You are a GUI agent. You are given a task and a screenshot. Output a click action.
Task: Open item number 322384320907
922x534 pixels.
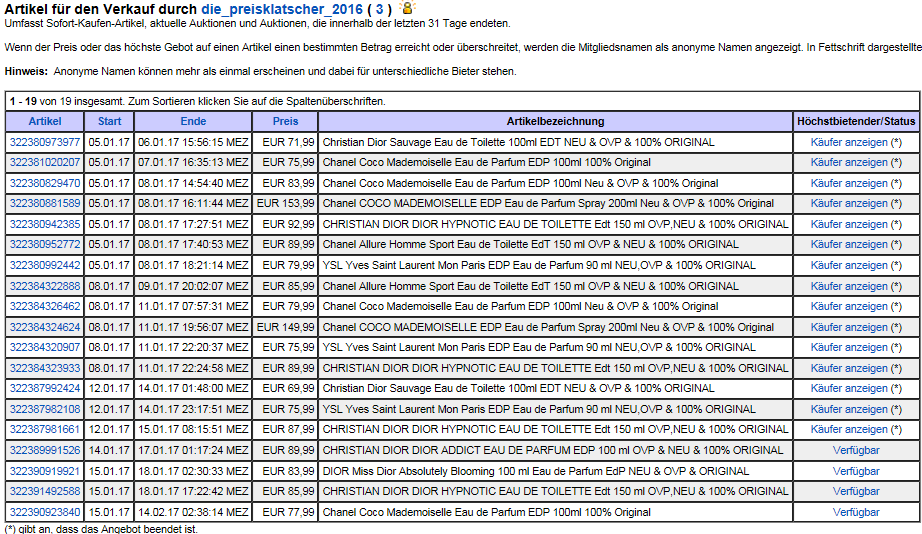[x=45, y=348]
